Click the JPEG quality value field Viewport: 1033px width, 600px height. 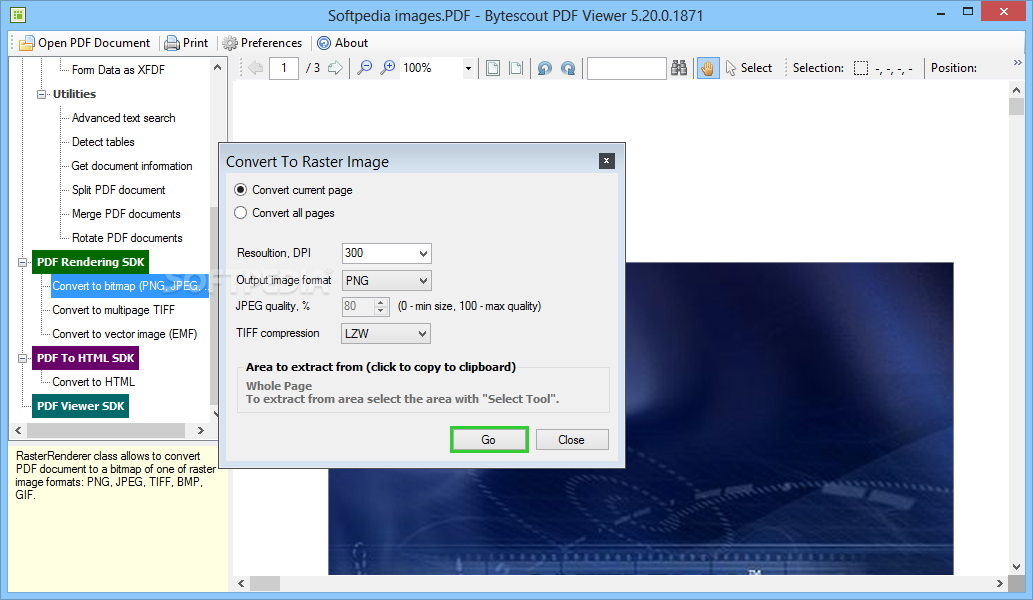(358, 306)
